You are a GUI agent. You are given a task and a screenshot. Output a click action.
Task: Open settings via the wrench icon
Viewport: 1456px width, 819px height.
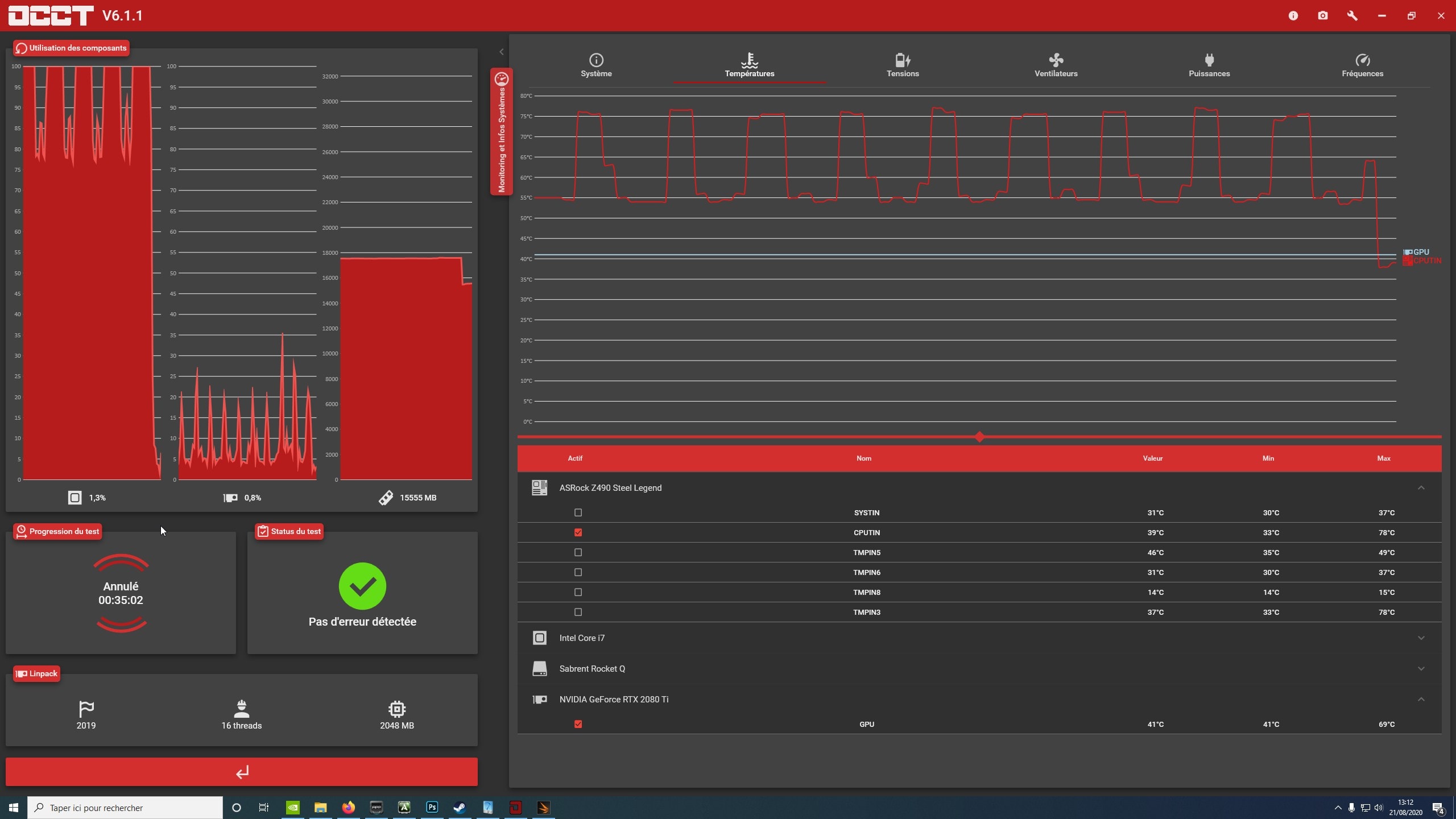1352,15
